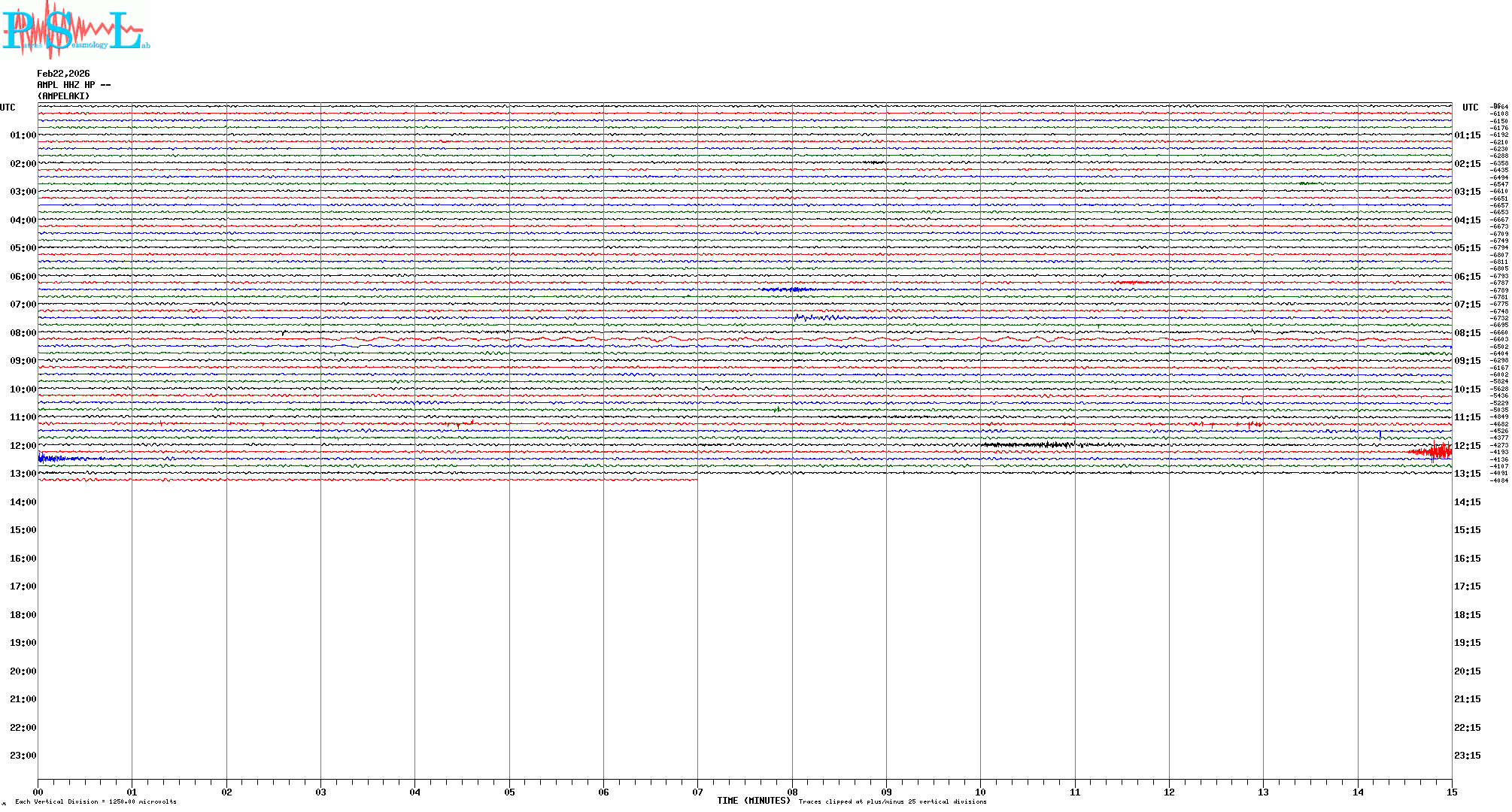Click the 14:15 label on right axis
Image resolution: width=1512 pixels, height=812 pixels.
click(x=1467, y=502)
